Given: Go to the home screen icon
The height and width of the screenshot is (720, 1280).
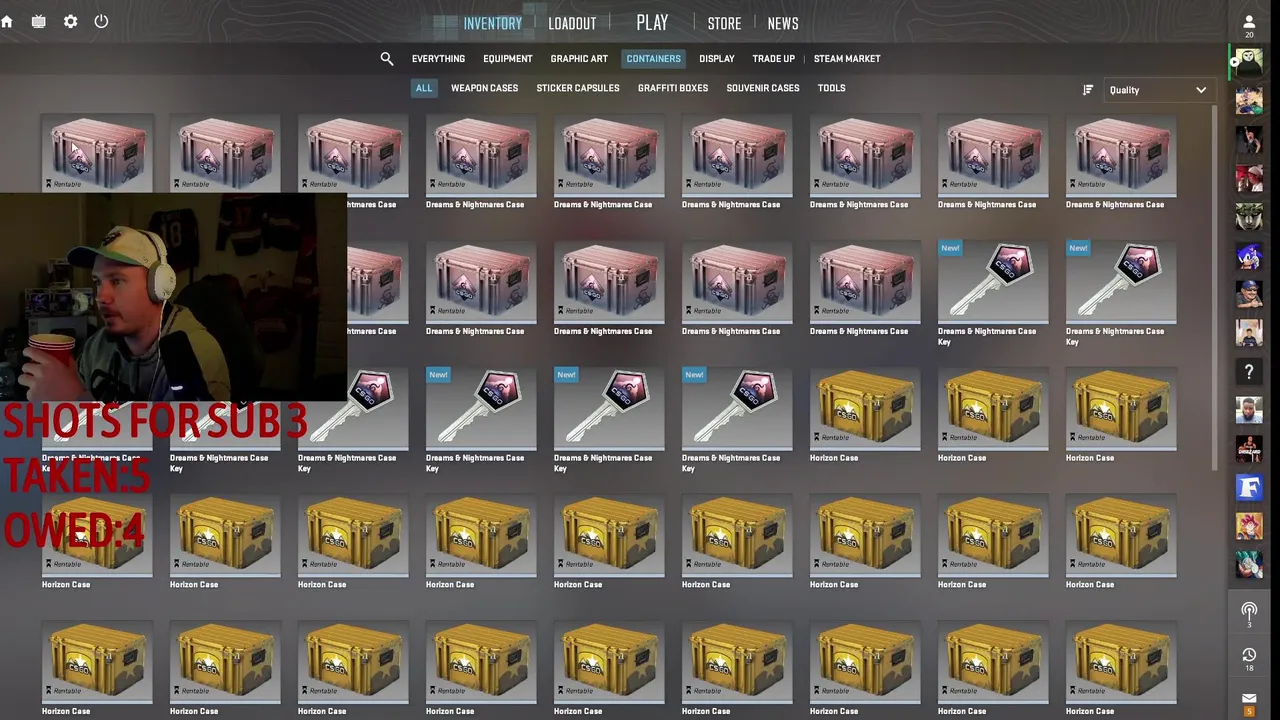Looking at the screenshot, I should [7, 21].
